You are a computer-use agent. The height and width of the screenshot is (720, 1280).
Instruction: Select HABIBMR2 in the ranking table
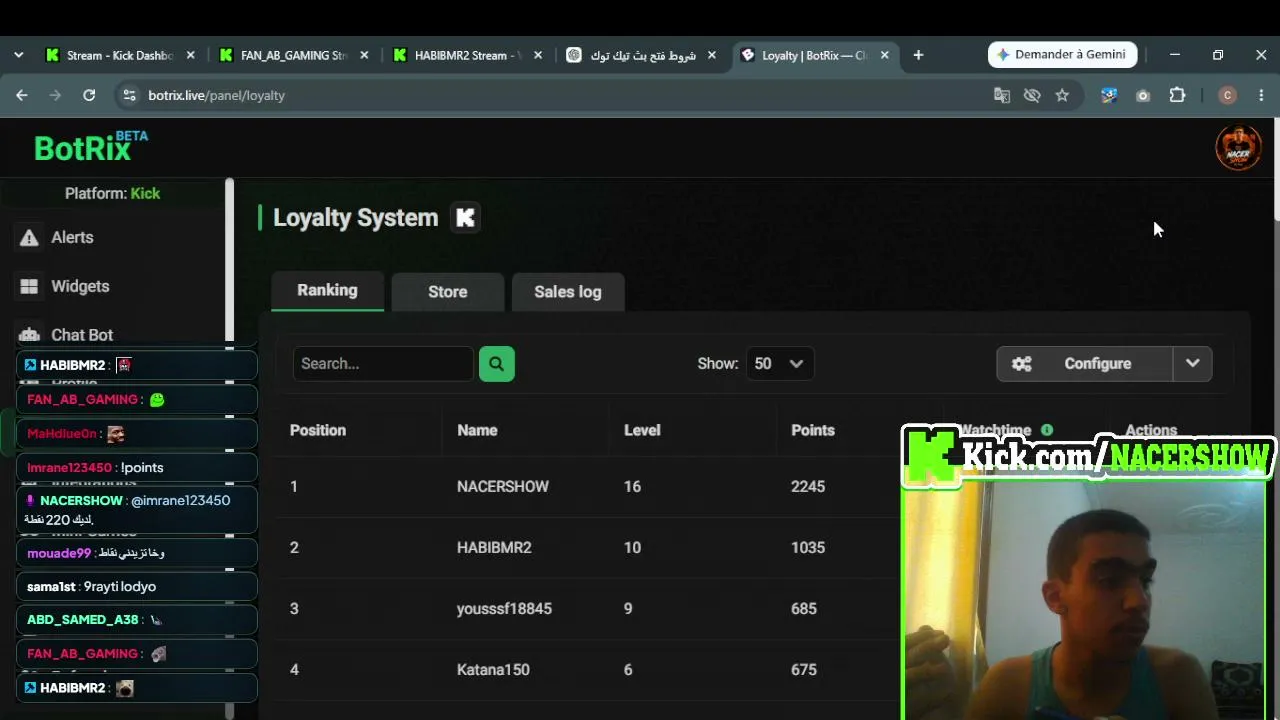pos(494,548)
